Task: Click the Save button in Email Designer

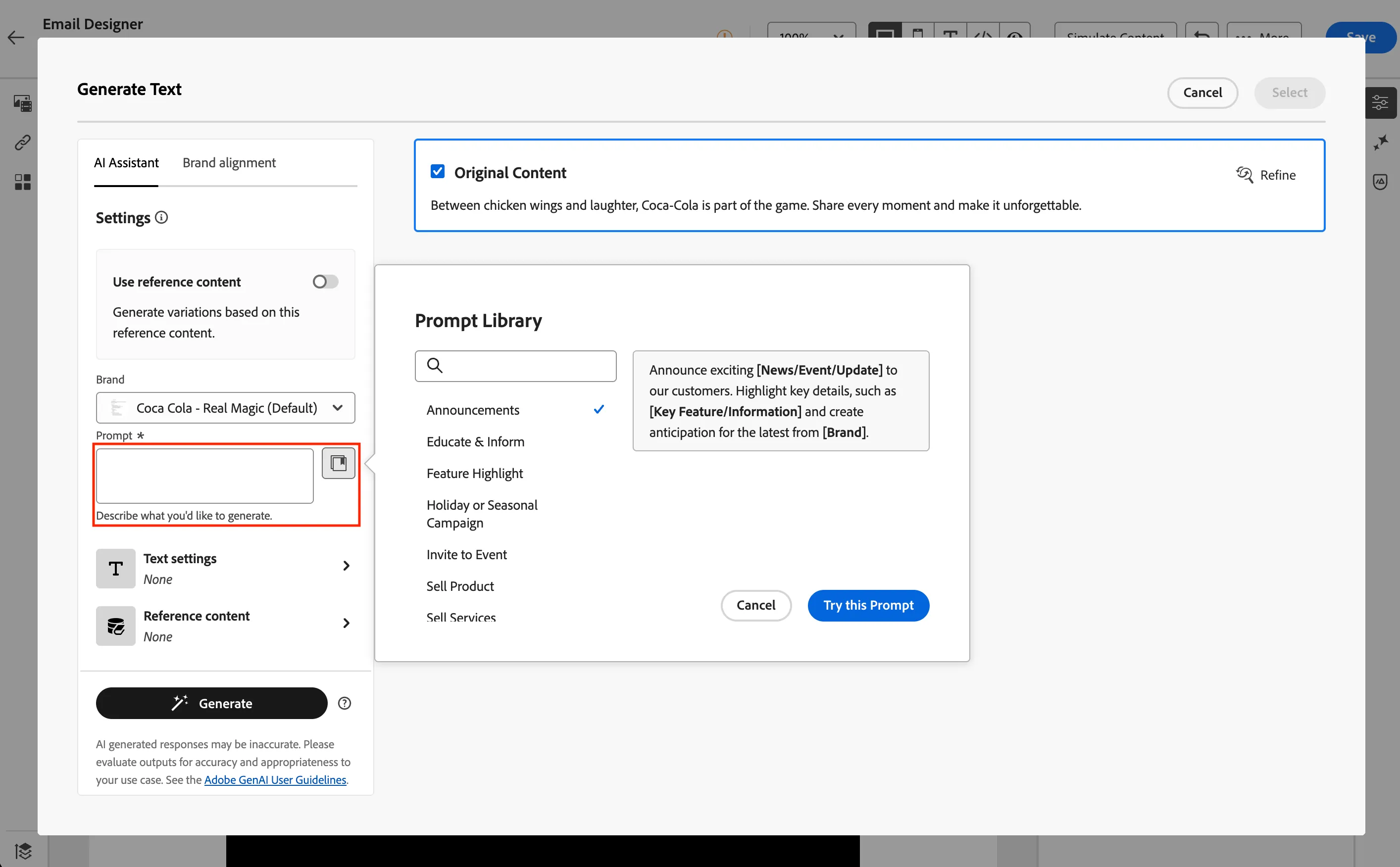Action: pos(1361,37)
